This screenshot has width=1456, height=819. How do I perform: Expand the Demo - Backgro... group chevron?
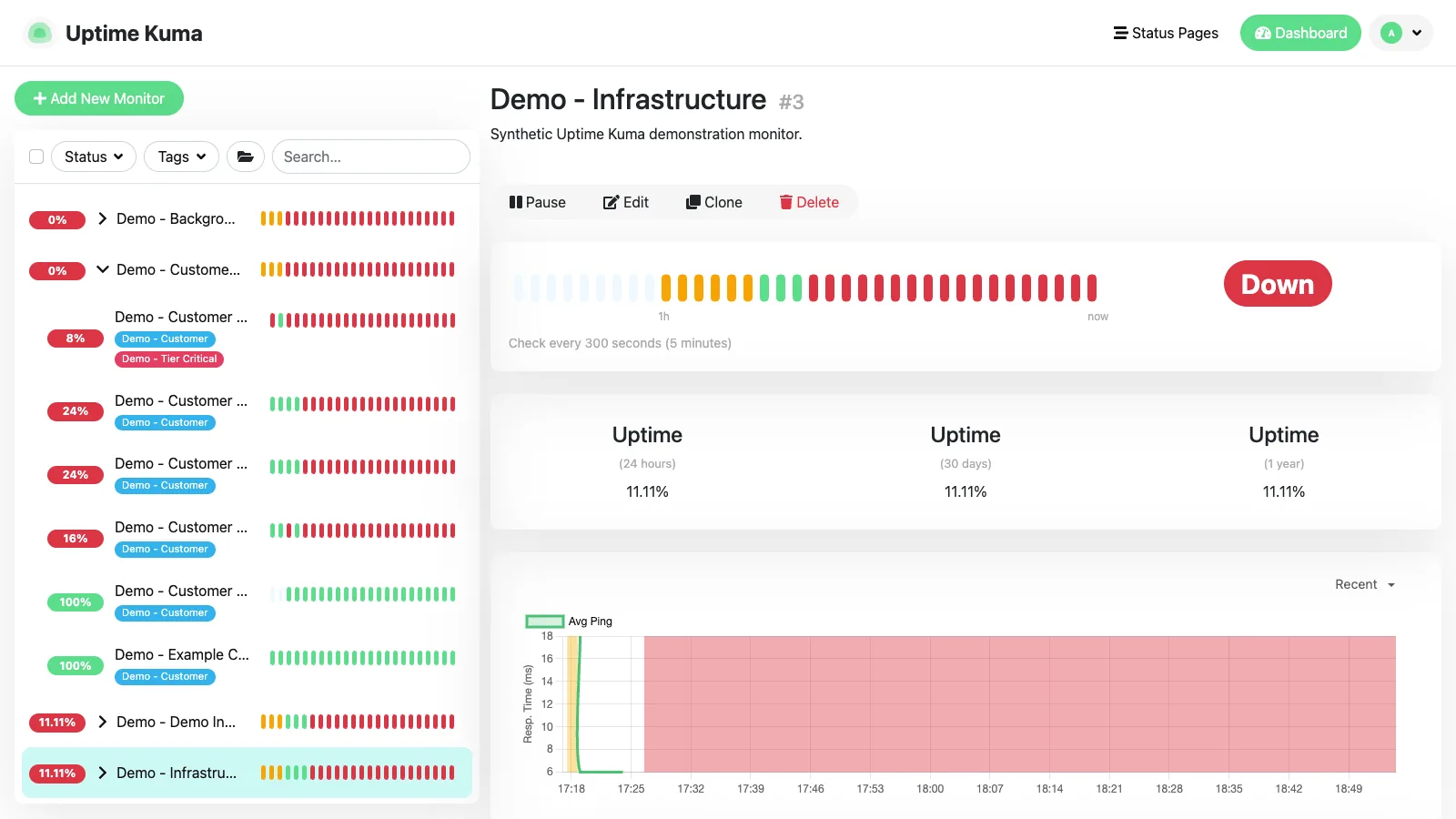pos(103,218)
